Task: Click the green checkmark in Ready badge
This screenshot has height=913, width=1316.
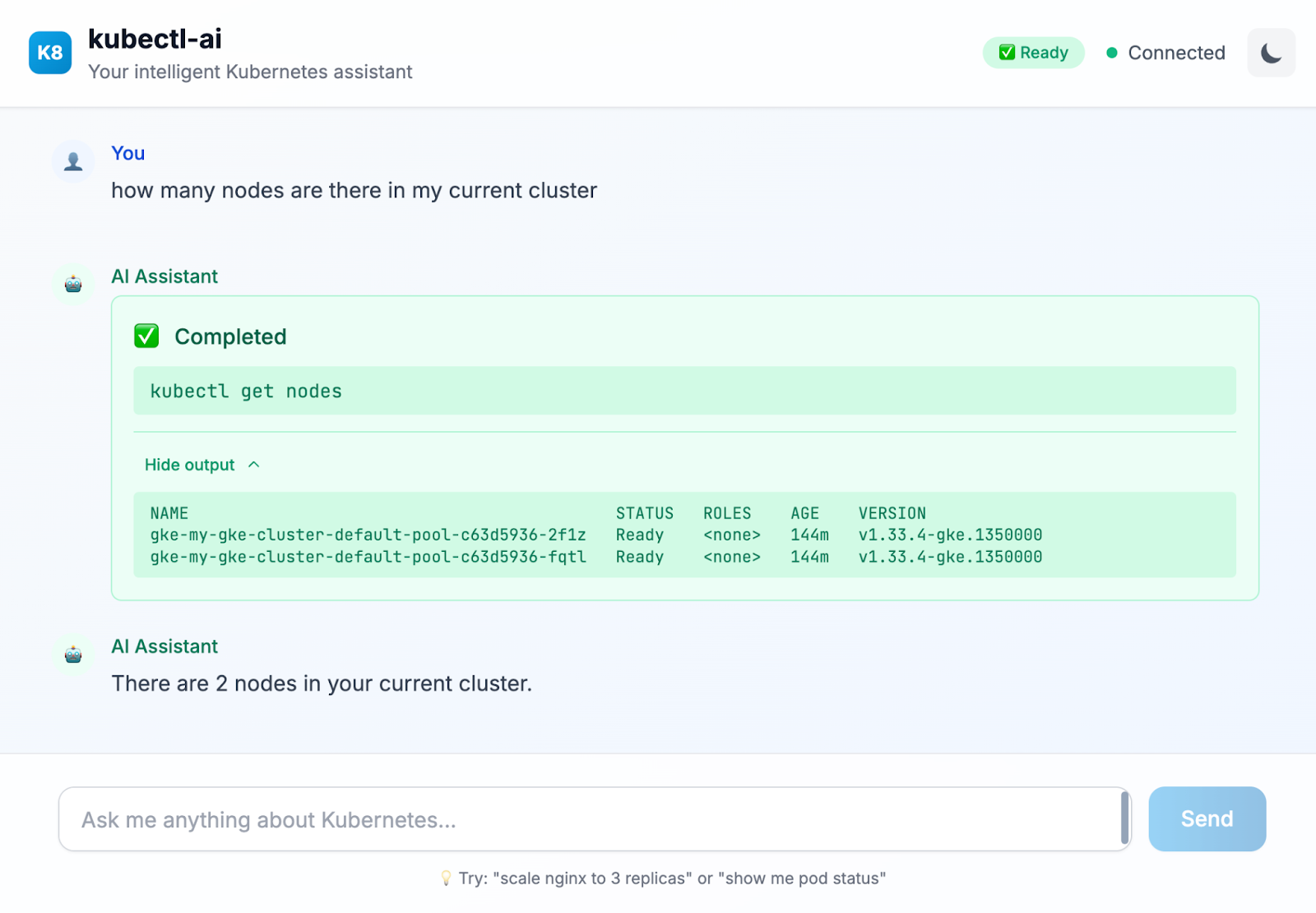Action: point(1007,53)
